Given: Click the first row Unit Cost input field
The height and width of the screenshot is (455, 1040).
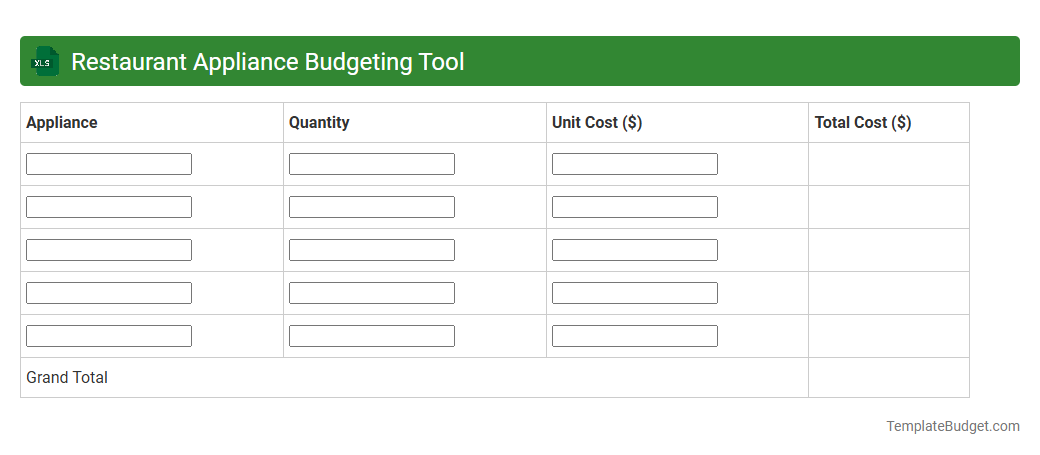Looking at the screenshot, I should [x=635, y=164].
